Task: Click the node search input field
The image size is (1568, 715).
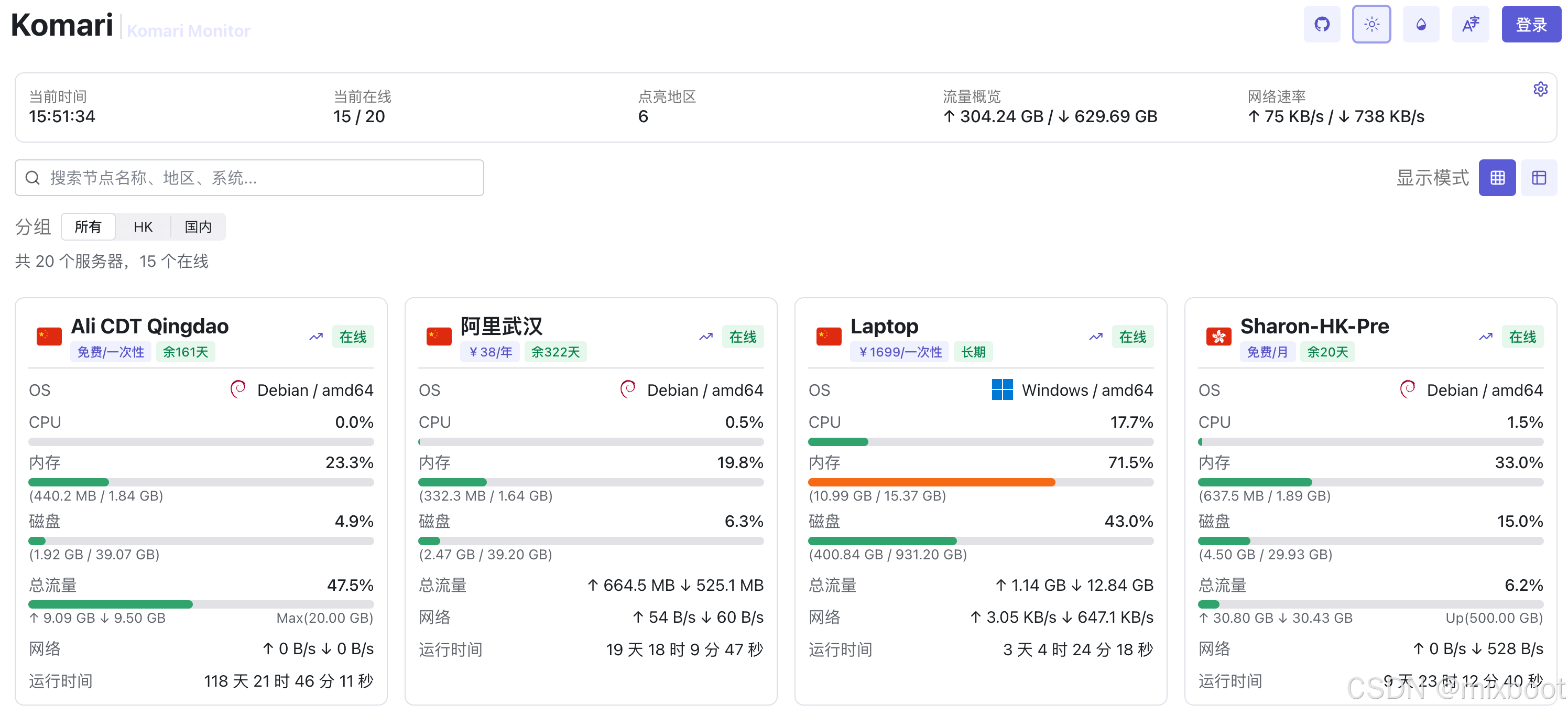Action: pyautogui.click(x=249, y=178)
